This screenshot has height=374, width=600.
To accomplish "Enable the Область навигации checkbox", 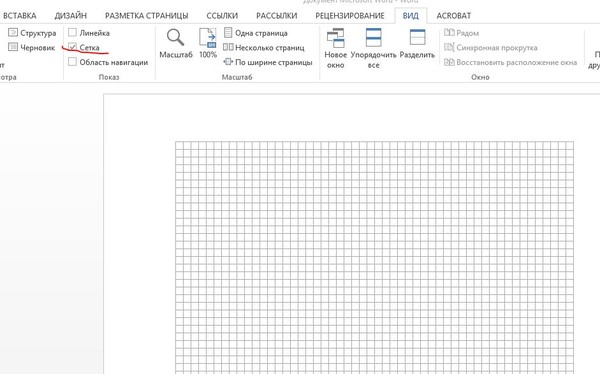I will [x=72, y=61].
